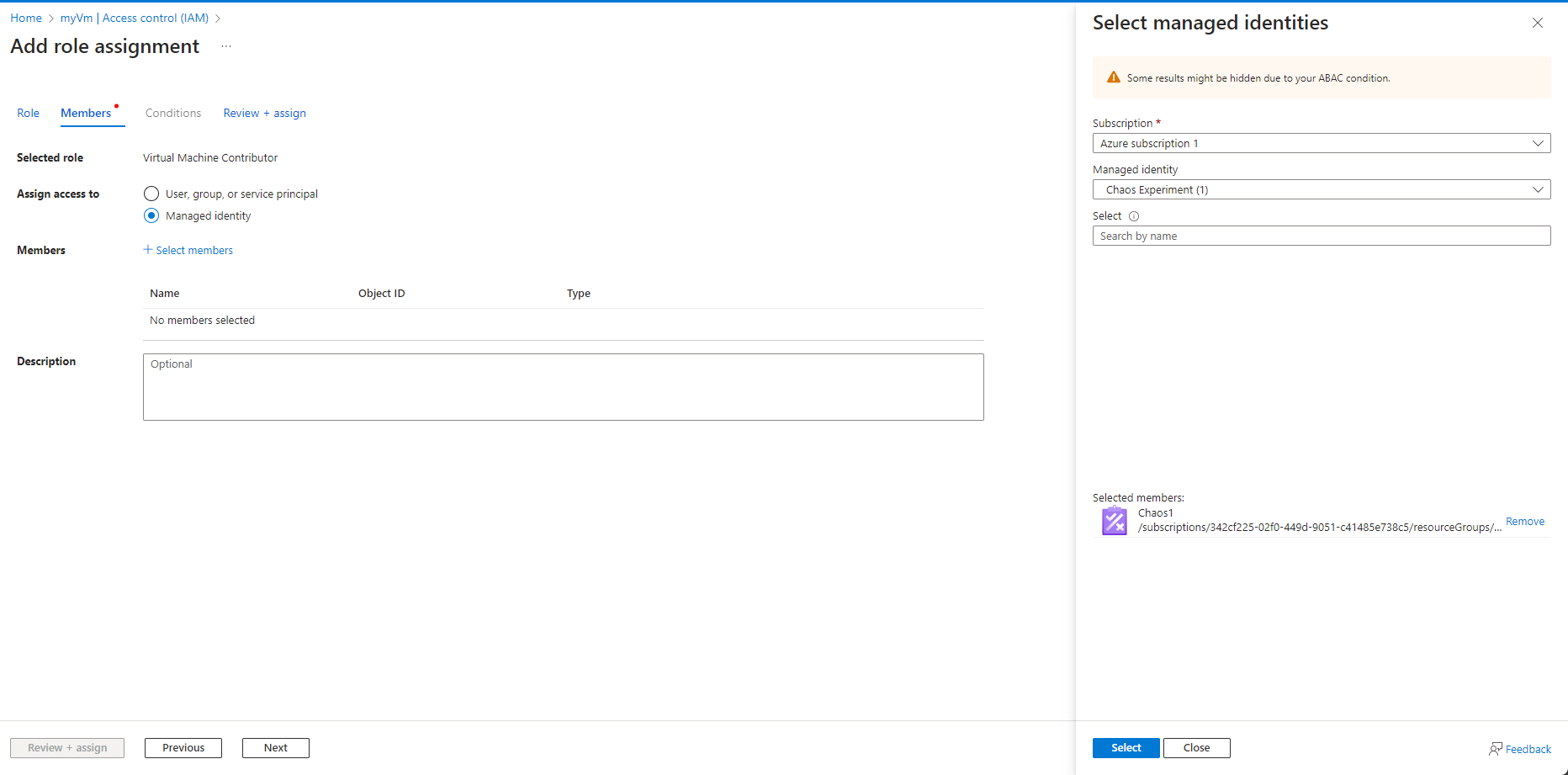
Task: Open the ellipsis menu beside Add role assignment
Action: [226, 46]
